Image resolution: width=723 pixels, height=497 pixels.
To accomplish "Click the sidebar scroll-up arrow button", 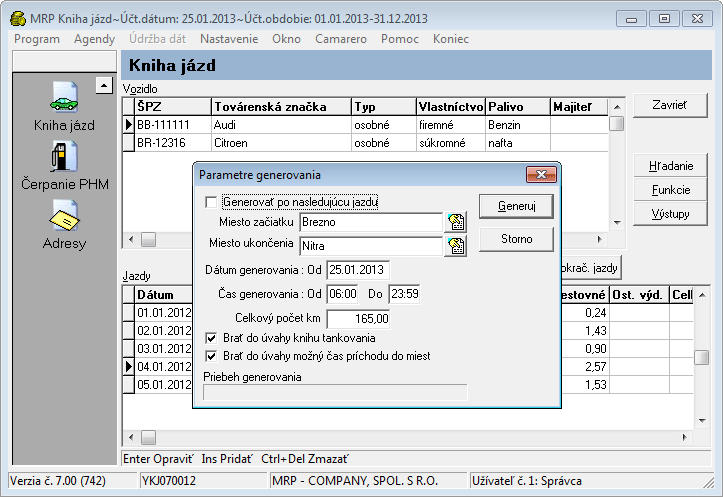I will coord(104,86).
